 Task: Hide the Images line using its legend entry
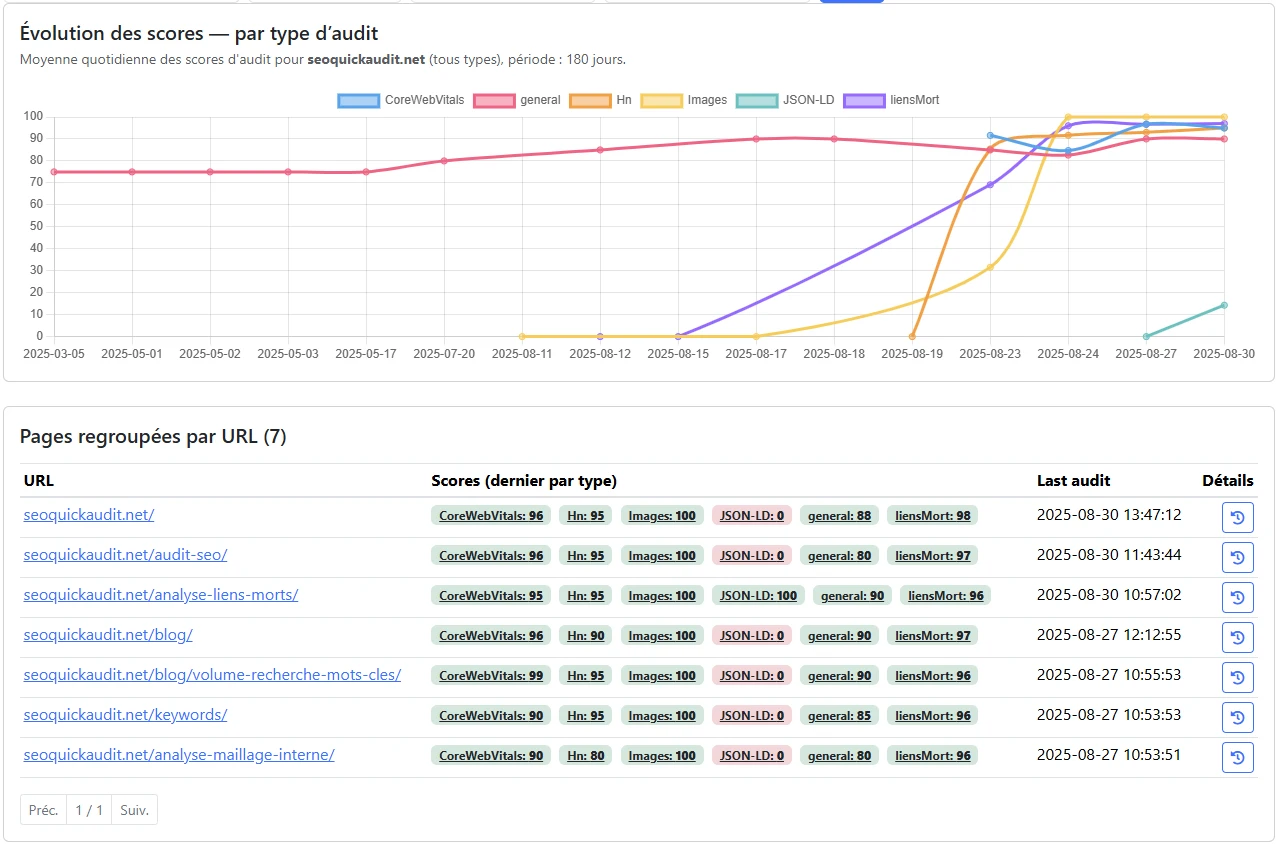pos(686,100)
